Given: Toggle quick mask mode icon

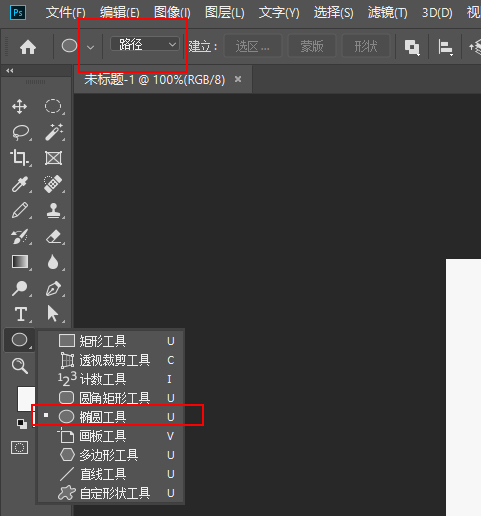Looking at the screenshot, I should point(19,448).
